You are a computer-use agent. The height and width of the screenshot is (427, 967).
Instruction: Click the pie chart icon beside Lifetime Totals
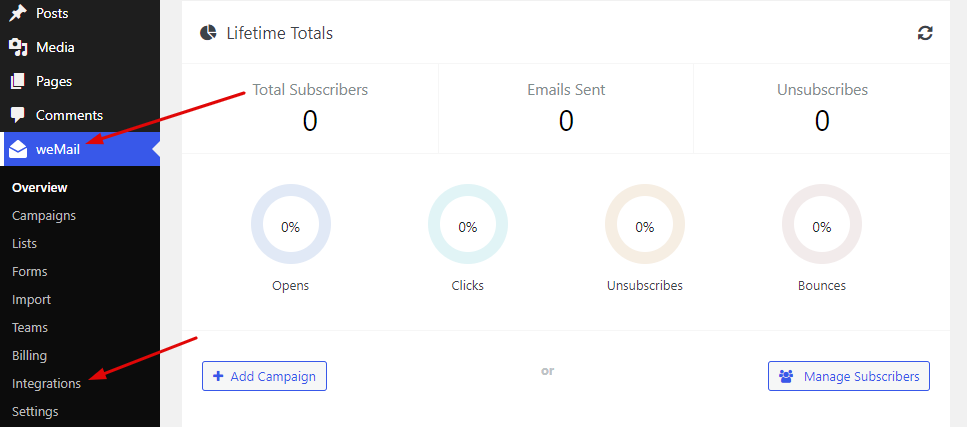[208, 33]
